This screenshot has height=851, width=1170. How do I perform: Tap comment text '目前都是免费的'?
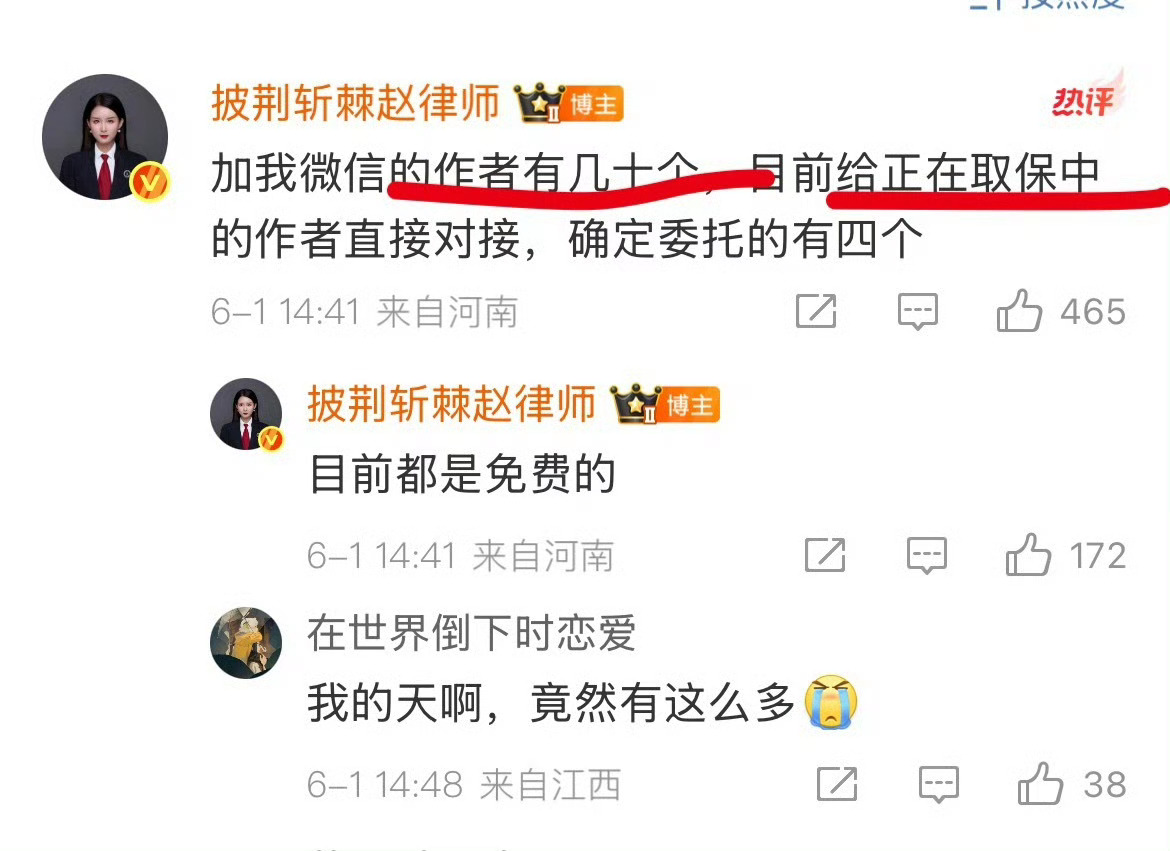[x=462, y=474]
